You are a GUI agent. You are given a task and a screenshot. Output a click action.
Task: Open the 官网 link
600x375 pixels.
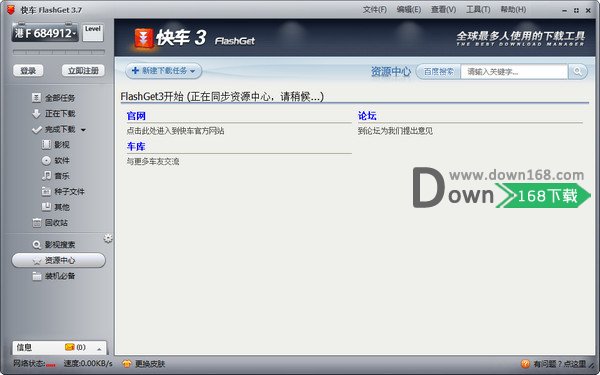tap(136, 116)
